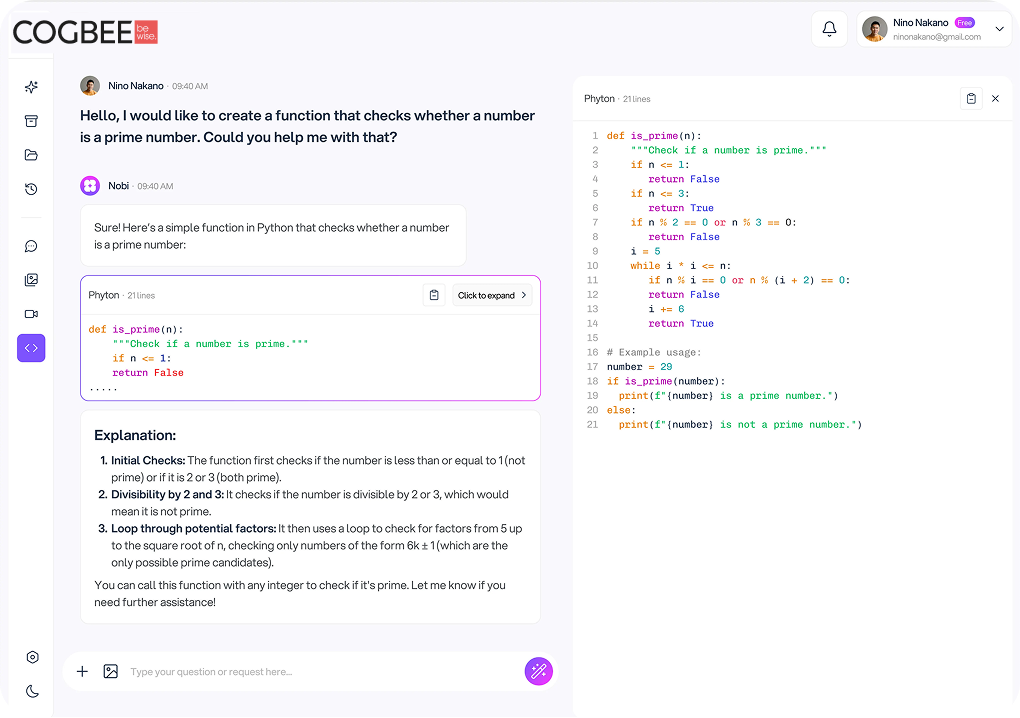1020x718 pixels.
Task: Open settings gear in sidebar
Action: click(33, 657)
